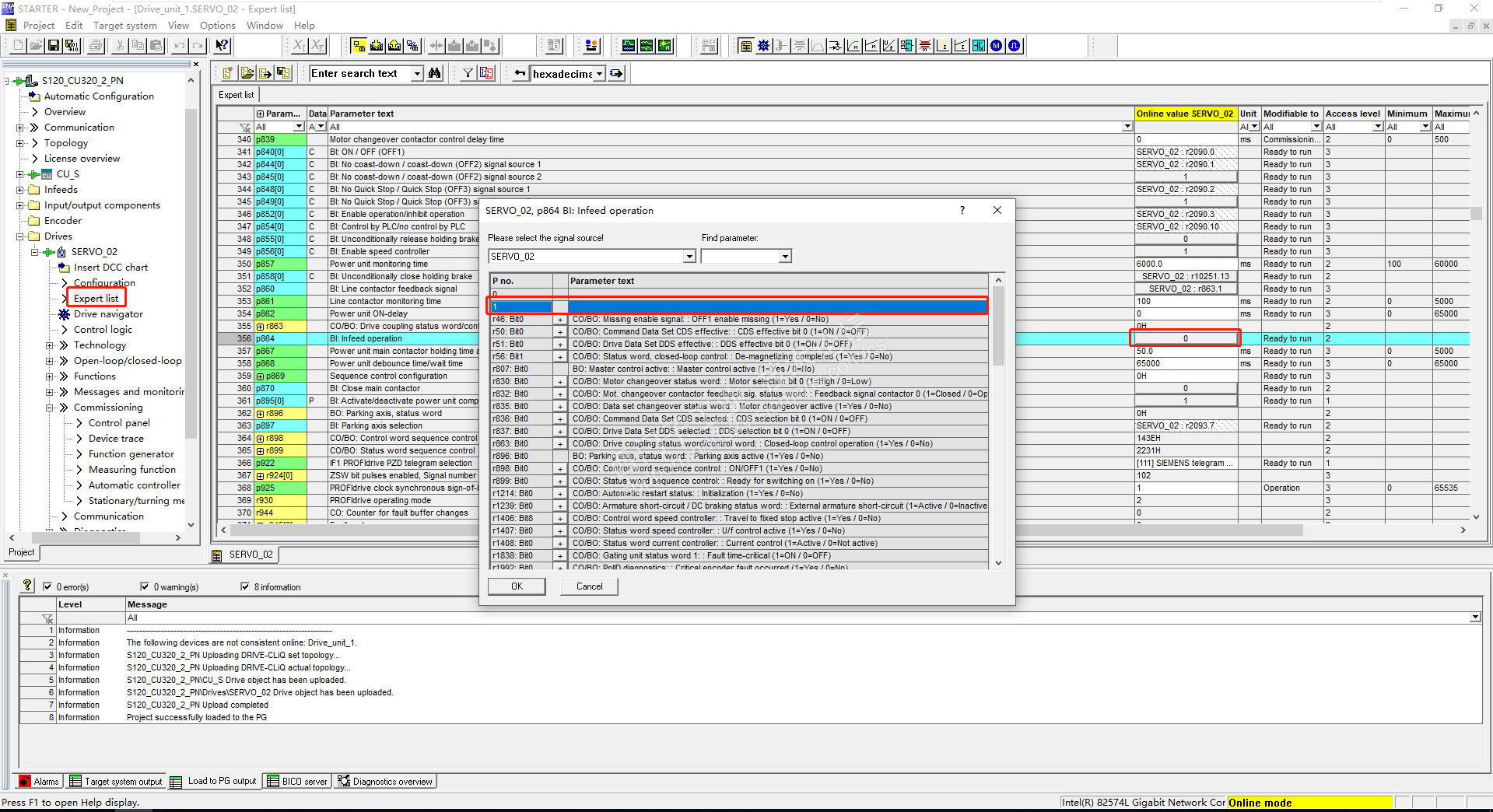Image resolution: width=1493 pixels, height=812 pixels.
Task: Click the Control panel icon with orange dots
Action: point(592,46)
